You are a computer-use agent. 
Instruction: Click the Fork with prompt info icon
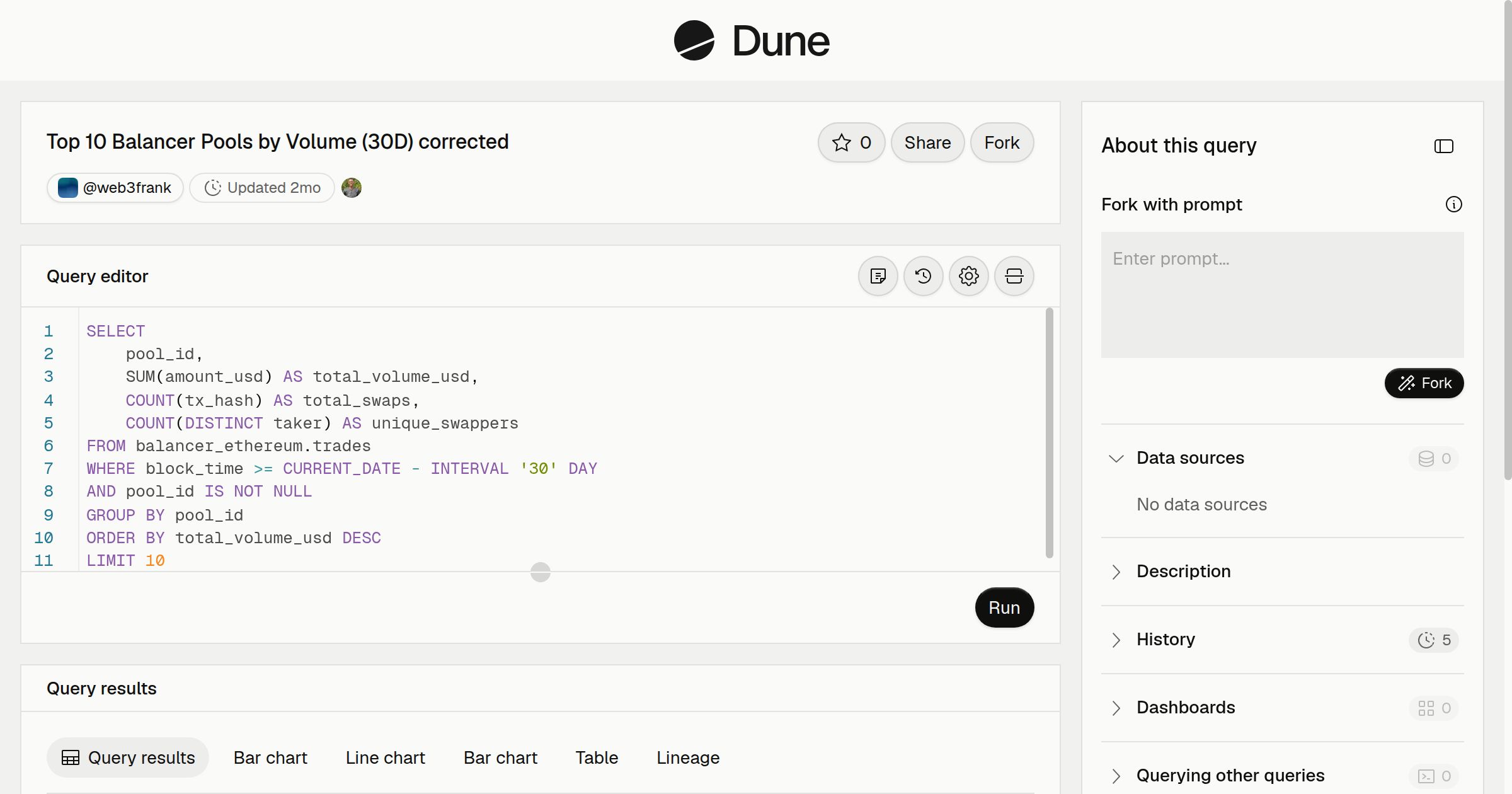click(x=1453, y=204)
